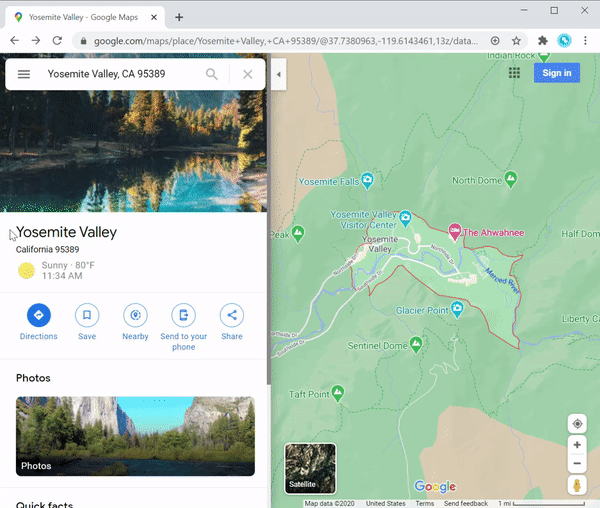Select the Glacier Point marker
This screenshot has width=600, height=508.
click(457, 309)
